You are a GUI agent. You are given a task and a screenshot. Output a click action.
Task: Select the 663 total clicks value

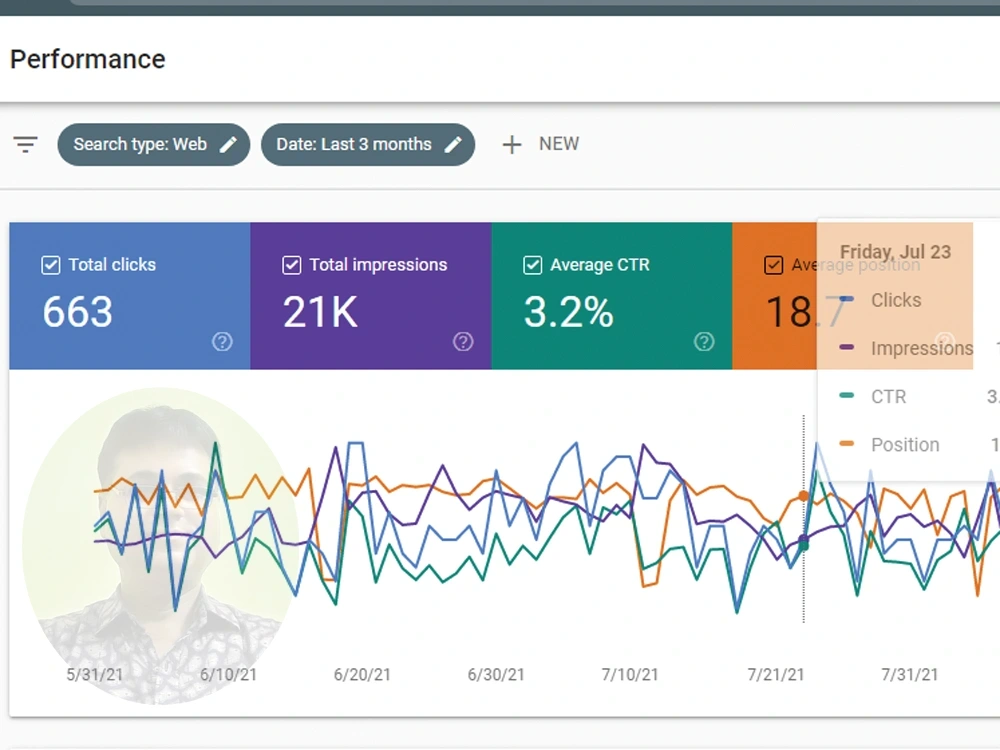pos(78,312)
